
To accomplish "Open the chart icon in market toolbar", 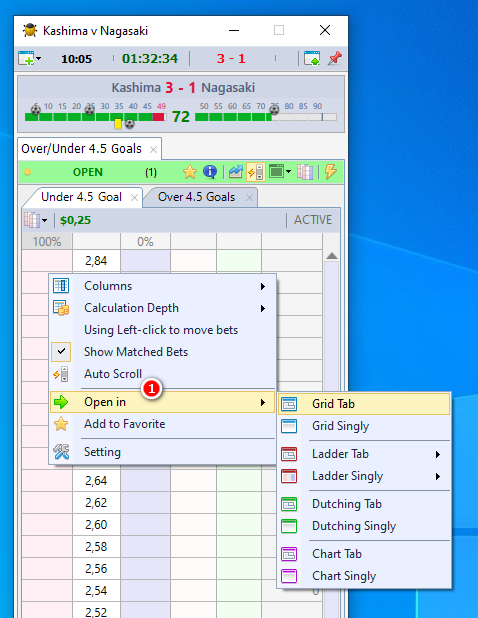I will [x=236, y=172].
